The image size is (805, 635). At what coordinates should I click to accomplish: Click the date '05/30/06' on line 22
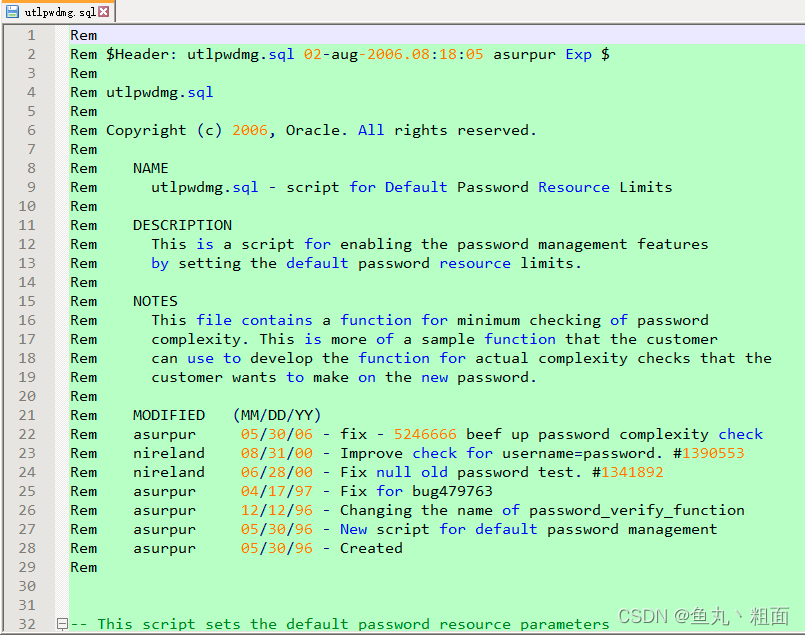point(276,434)
